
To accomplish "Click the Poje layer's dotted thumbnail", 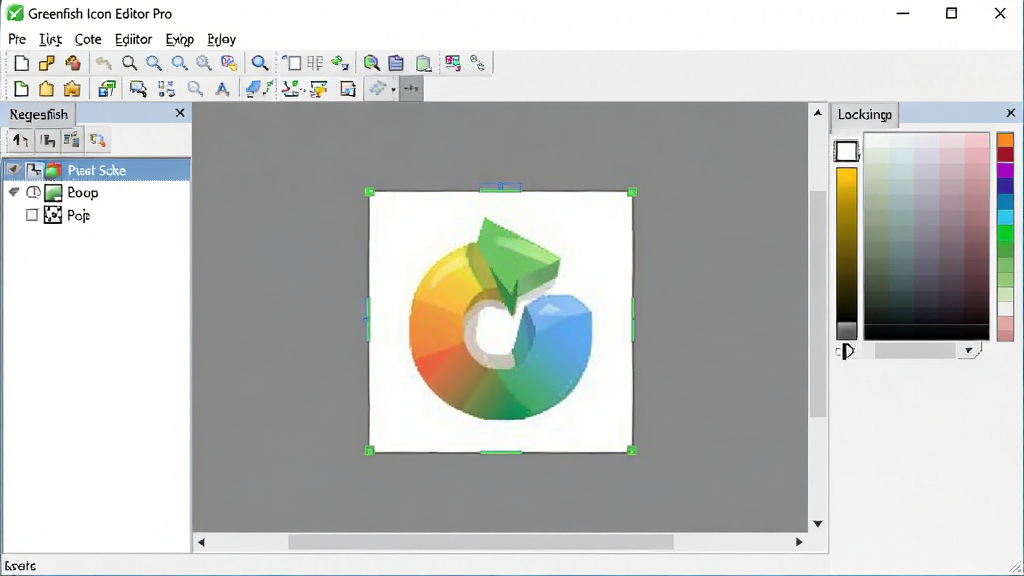I will pyautogui.click(x=53, y=215).
